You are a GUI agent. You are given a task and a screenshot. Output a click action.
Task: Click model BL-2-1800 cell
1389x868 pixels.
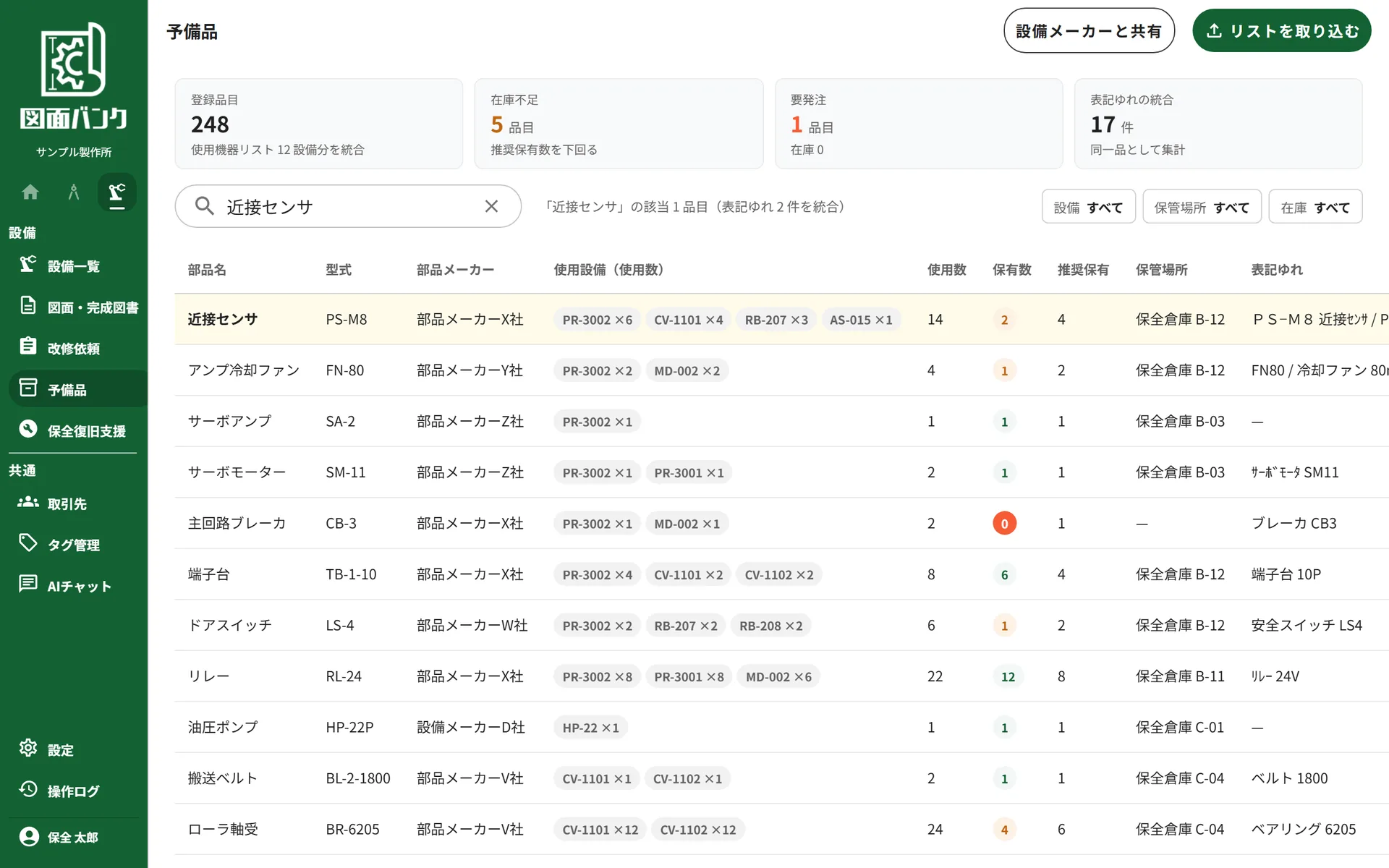click(358, 778)
